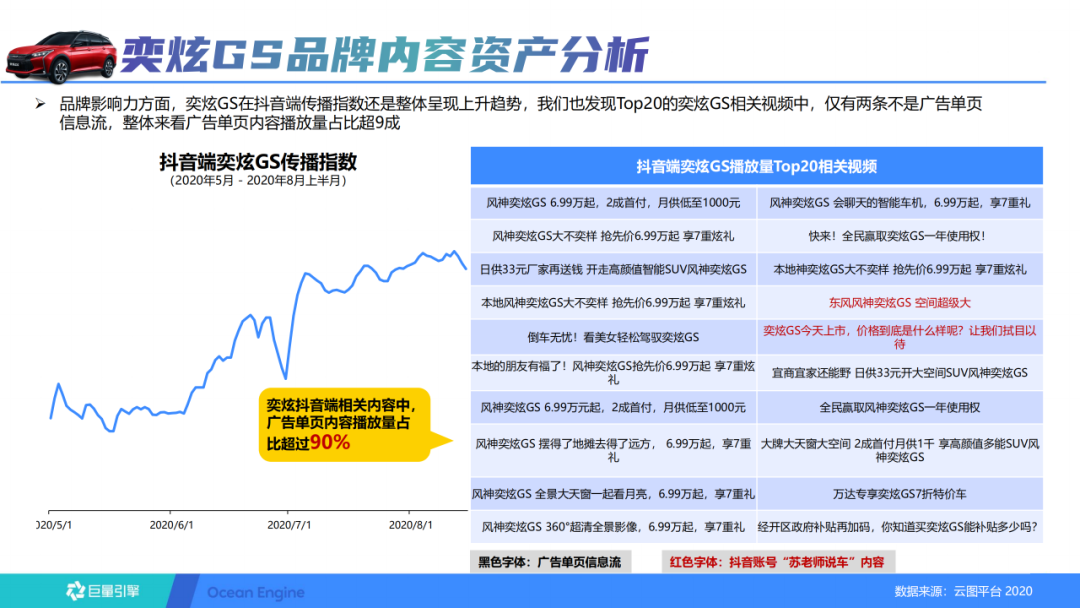
Task: Click summary sentence starting 品牌影响力方面
Action: 520,114
